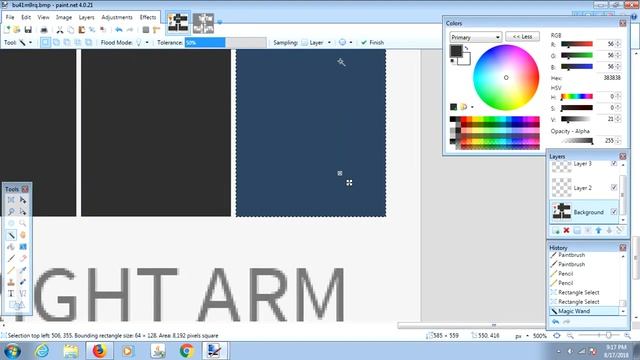The width and height of the screenshot is (640, 360).
Task: Click the Redo arrow in toolbar
Action: coord(129,30)
